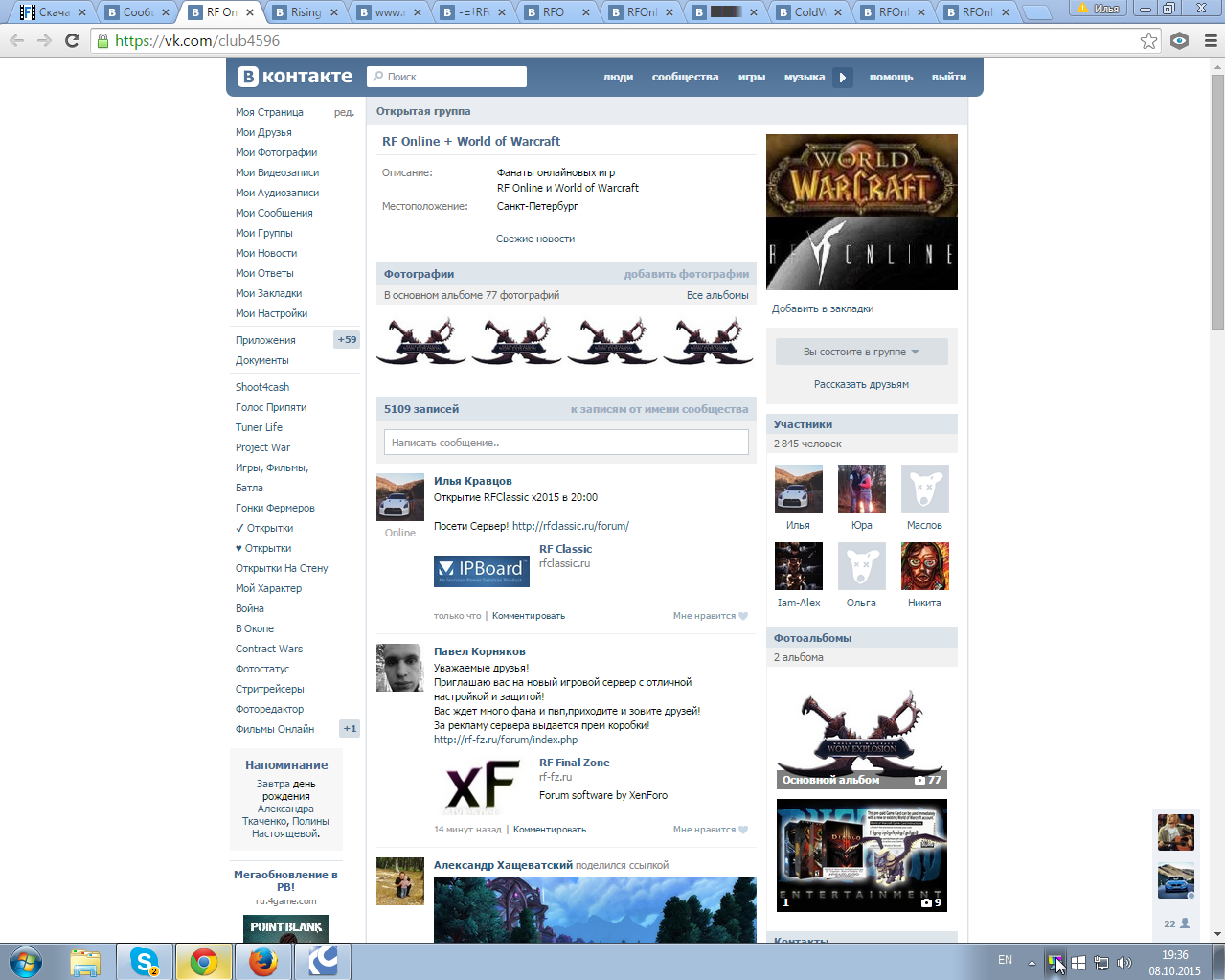
Task: Click the 22 online friends counter
Action: coord(1176,923)
